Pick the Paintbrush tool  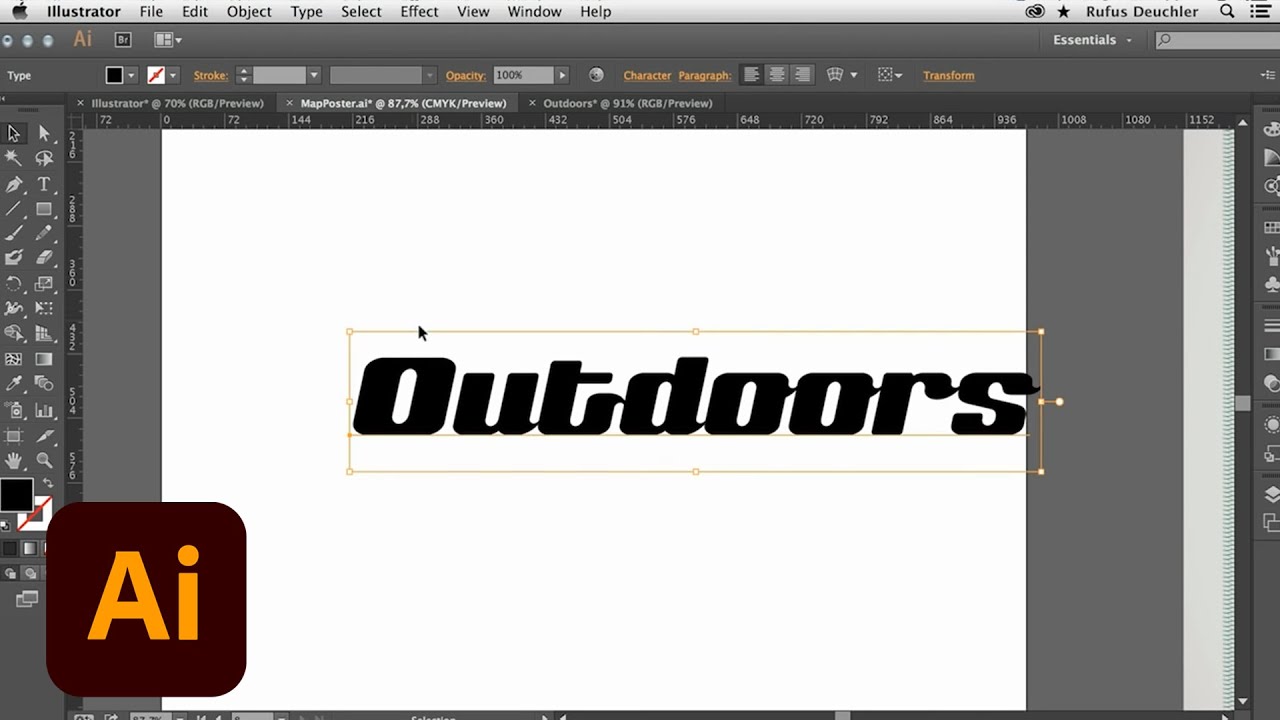[x=14, y=233]
